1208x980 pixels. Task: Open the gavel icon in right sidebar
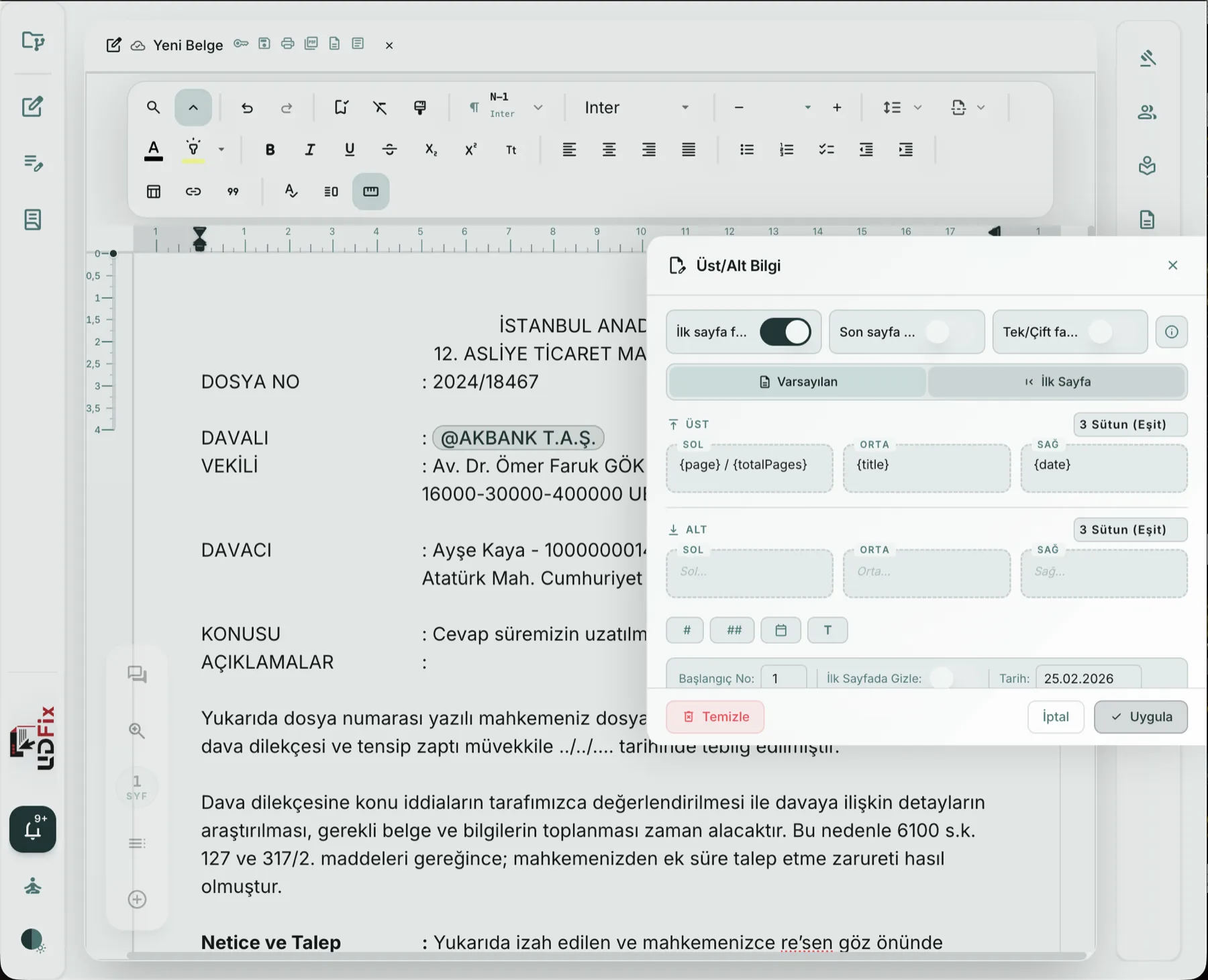(1148, 58)
